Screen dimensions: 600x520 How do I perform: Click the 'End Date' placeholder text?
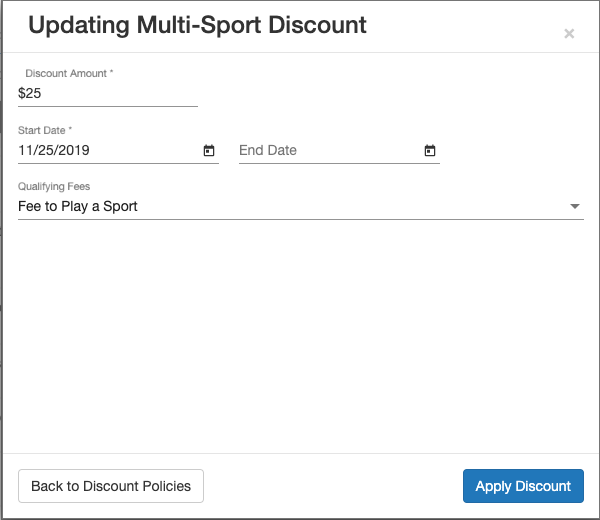click(268, 150)
